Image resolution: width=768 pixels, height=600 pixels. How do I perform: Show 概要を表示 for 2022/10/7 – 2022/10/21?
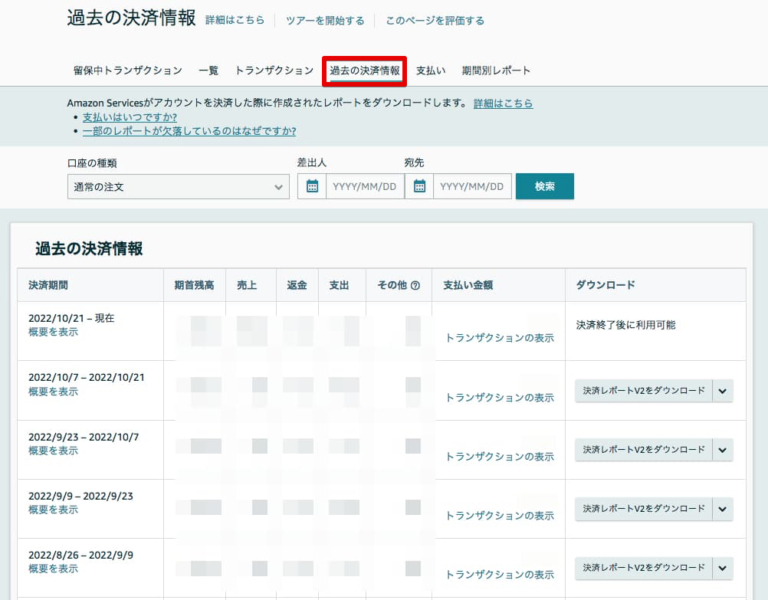[53, 391]
